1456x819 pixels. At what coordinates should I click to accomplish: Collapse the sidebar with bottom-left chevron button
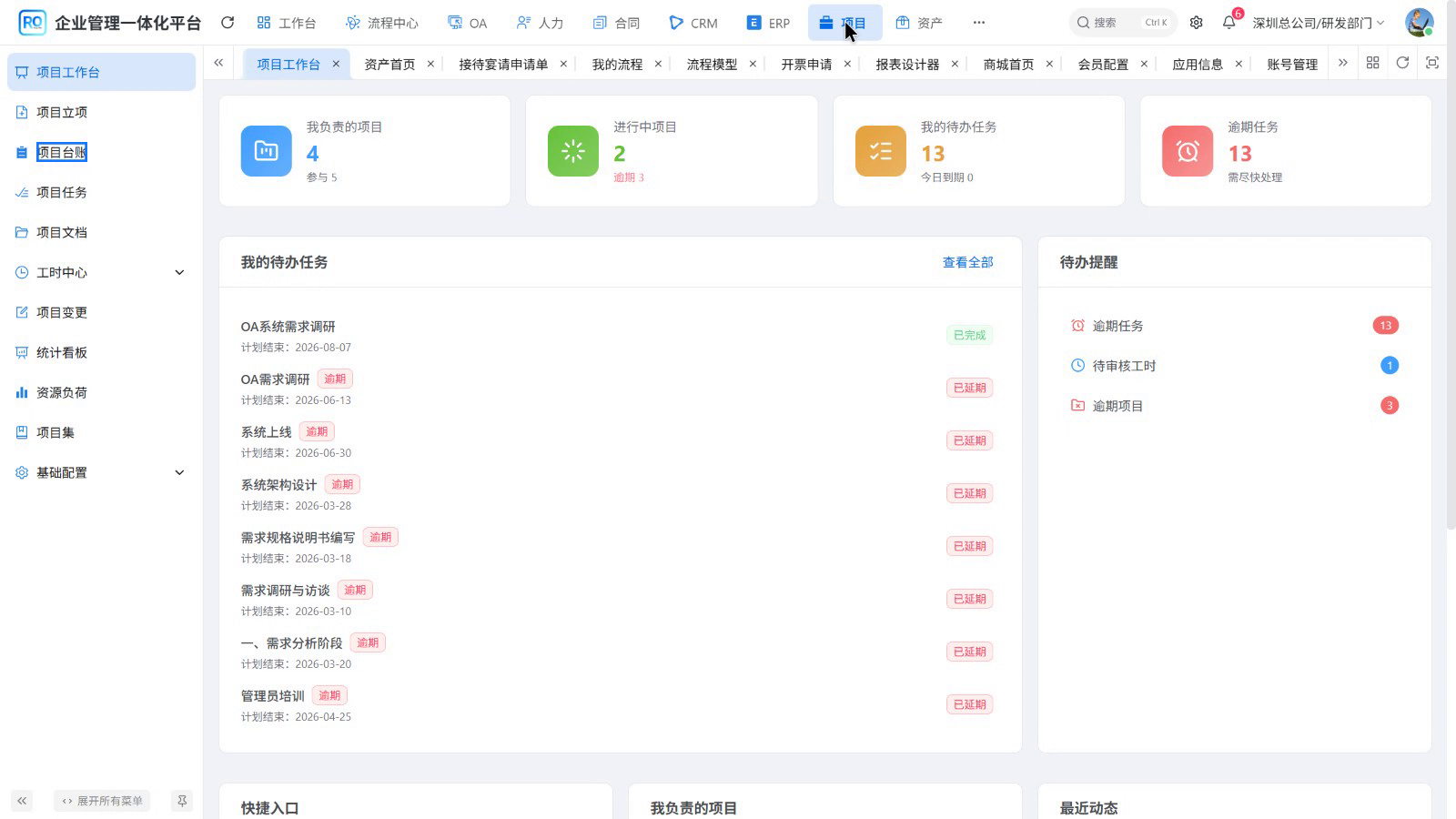(22, 801)
